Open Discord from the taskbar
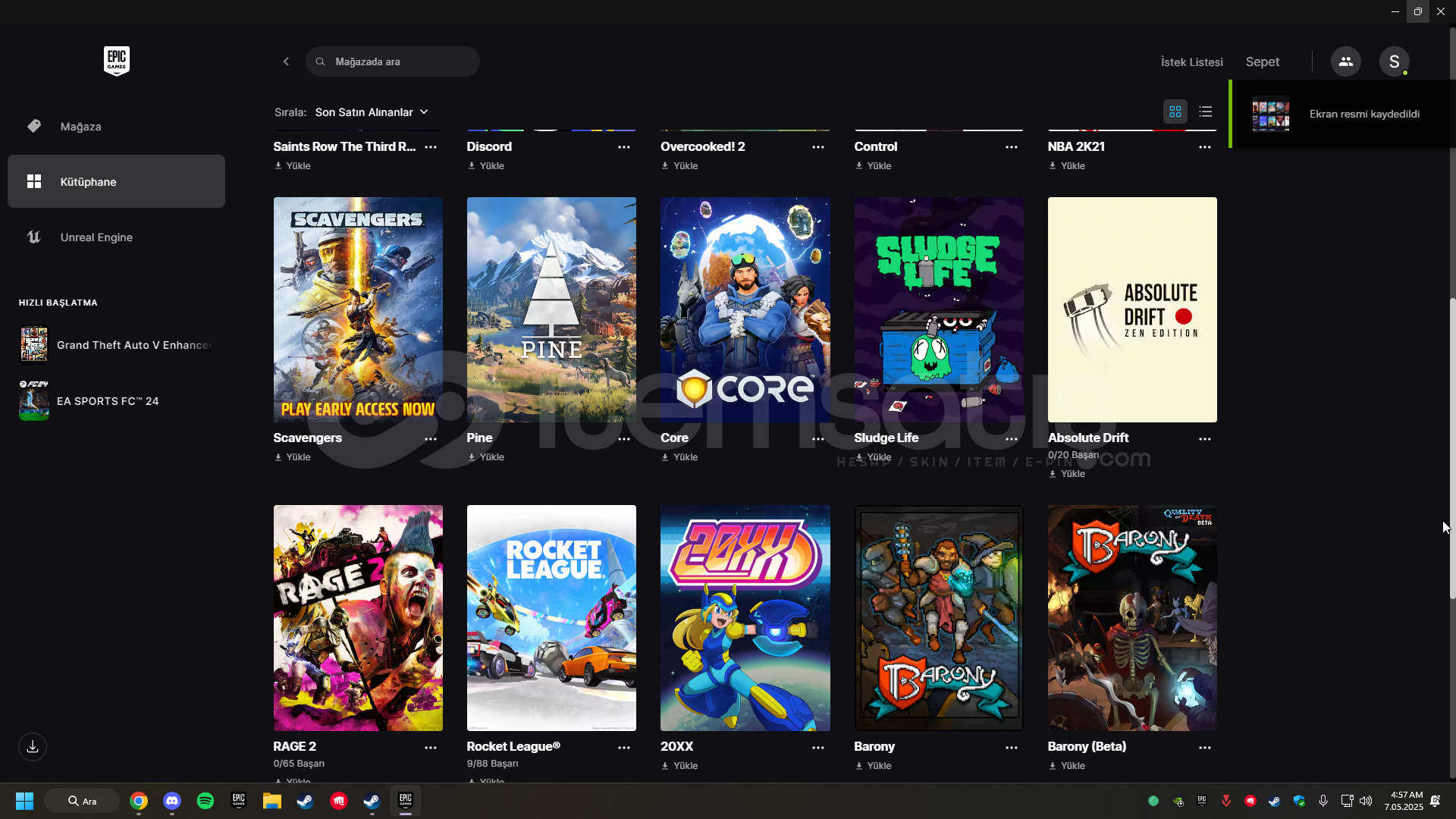The width and height of the screenshot is (1456, 819). tap(172, 801)
